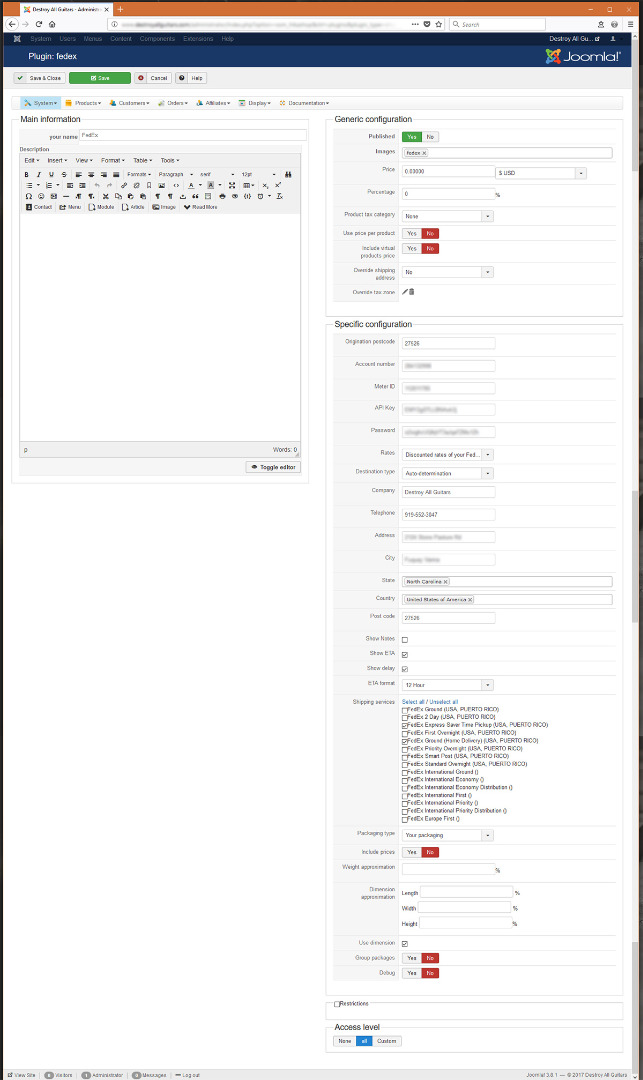Viewport: 643px width, 1080px height.
Task: Click the numbered list icon
Action: click(49, 185)
